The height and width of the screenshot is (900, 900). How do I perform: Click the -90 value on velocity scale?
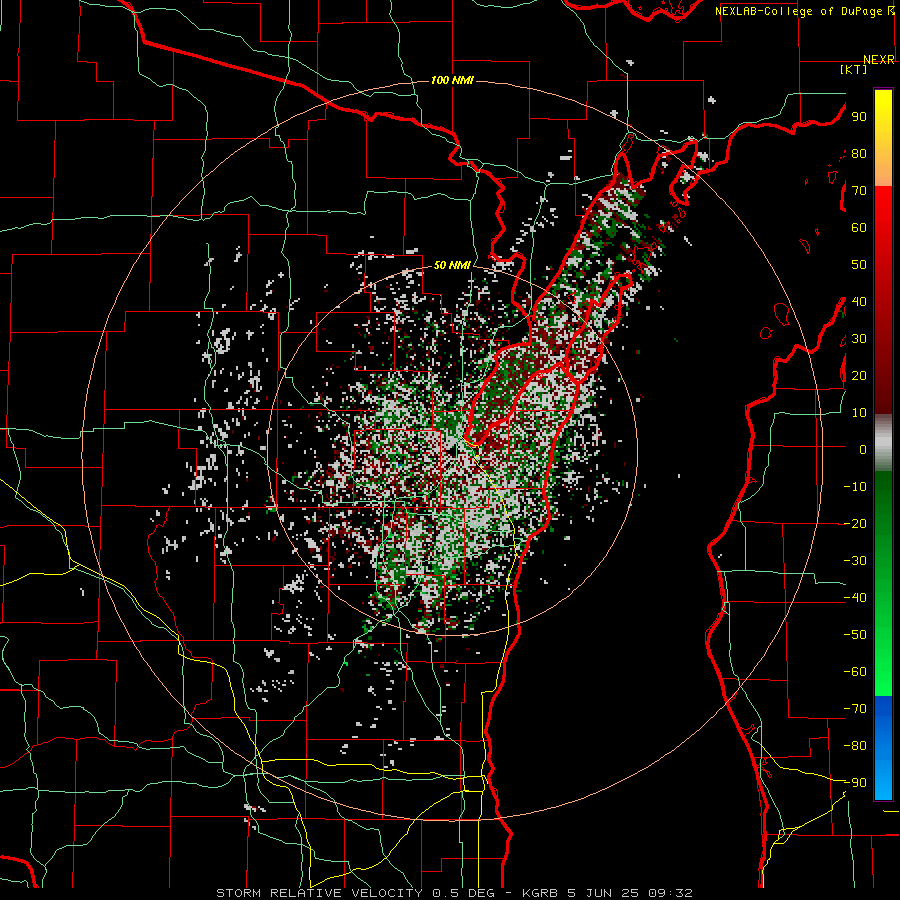click(x=855, y=783)
